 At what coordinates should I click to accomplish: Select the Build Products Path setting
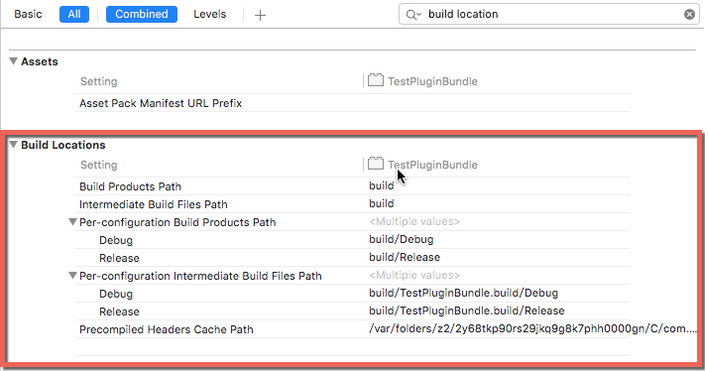(x=130, y=186)
